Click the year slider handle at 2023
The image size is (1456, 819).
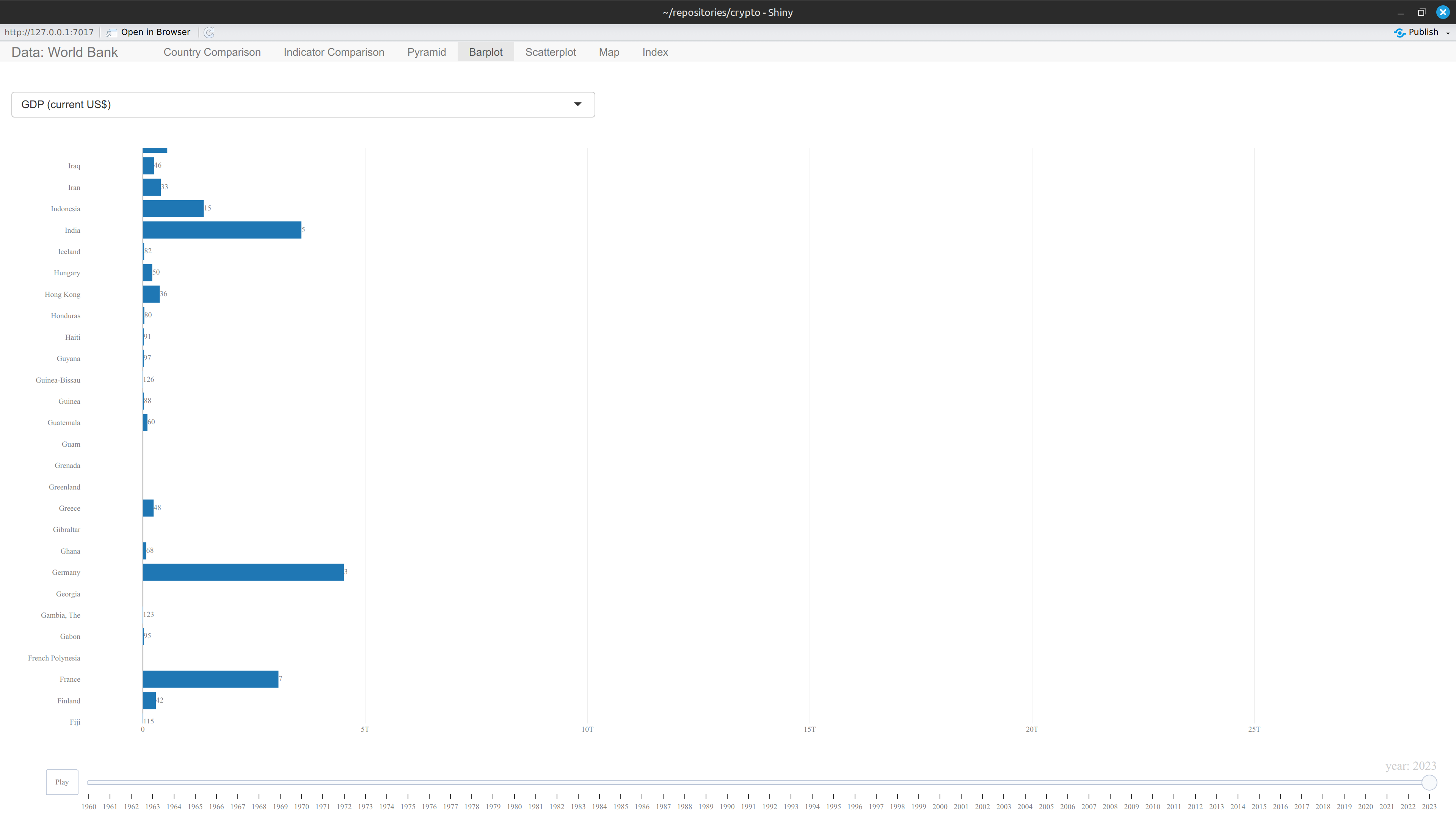(x=1429, y=782)
